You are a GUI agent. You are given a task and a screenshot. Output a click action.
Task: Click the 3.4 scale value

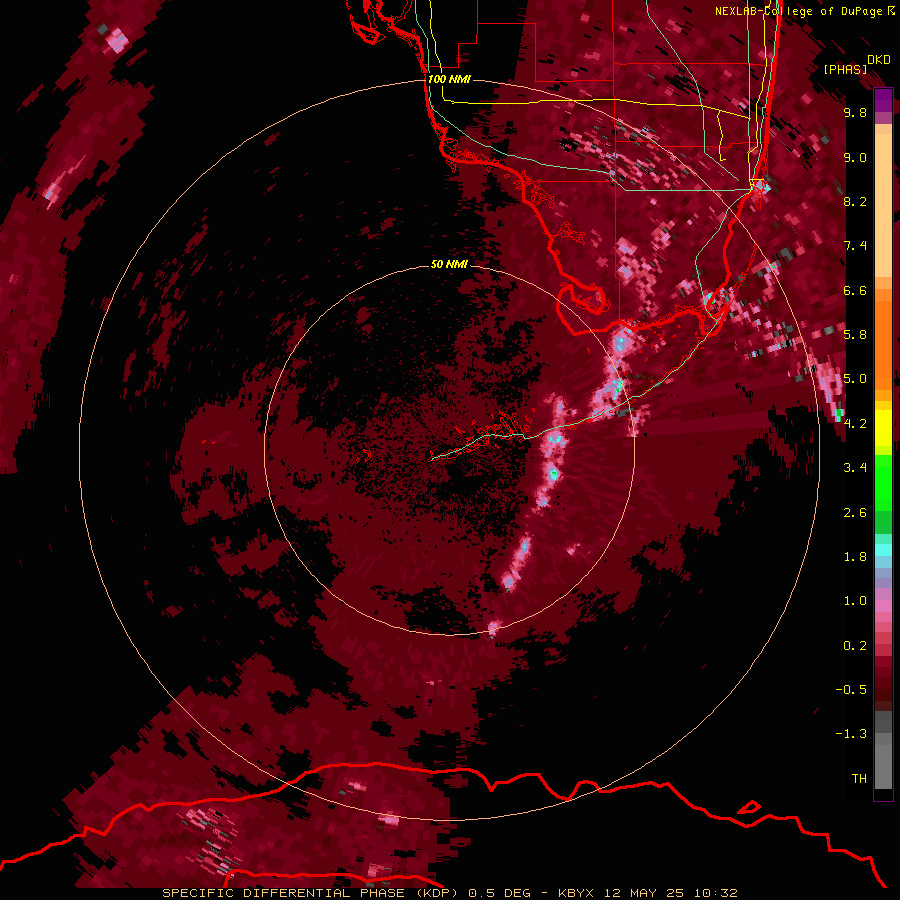(855, 468)
